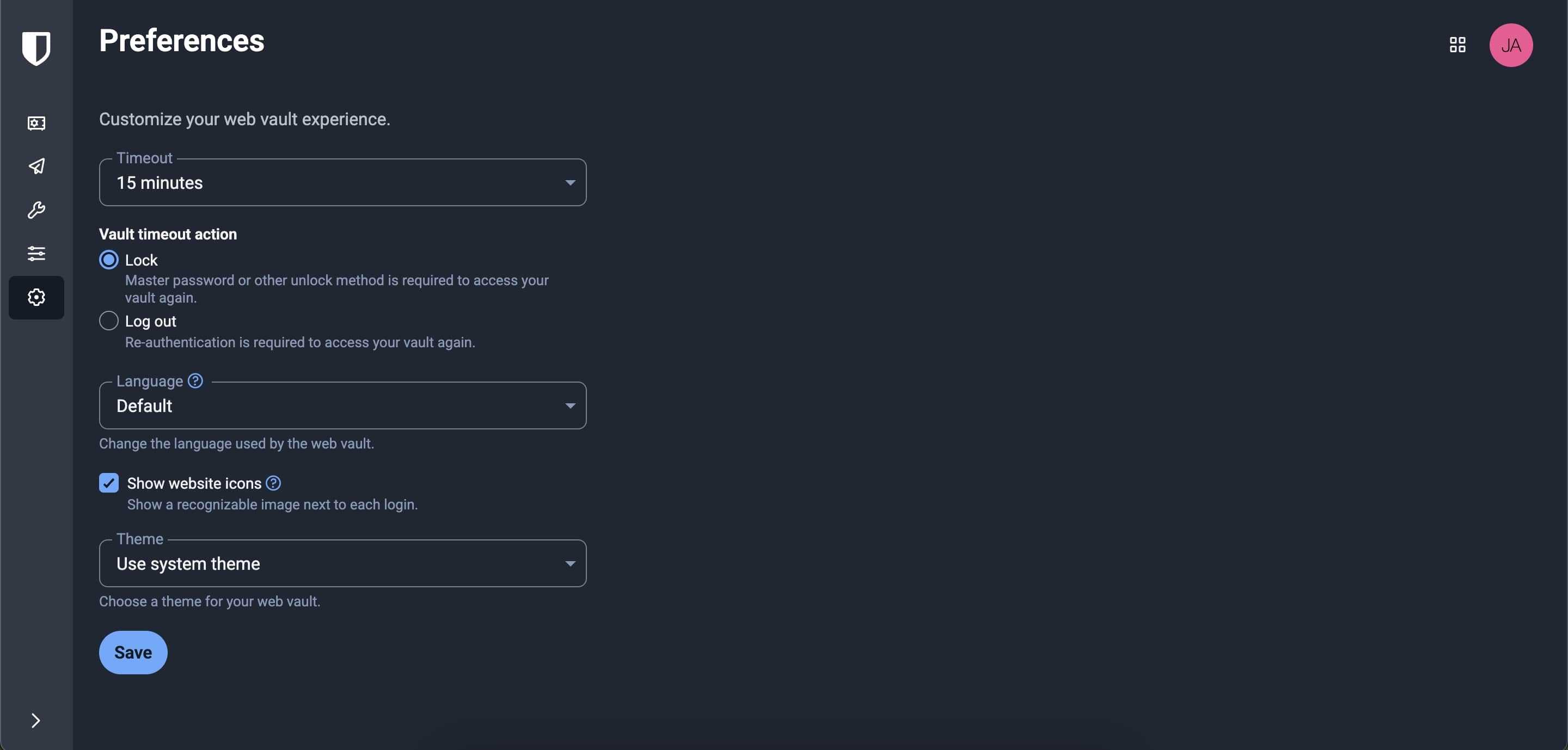This screenshot has height=750, width=1568.
Task: Click the Show website icons help icon
Action: (273, 483)
